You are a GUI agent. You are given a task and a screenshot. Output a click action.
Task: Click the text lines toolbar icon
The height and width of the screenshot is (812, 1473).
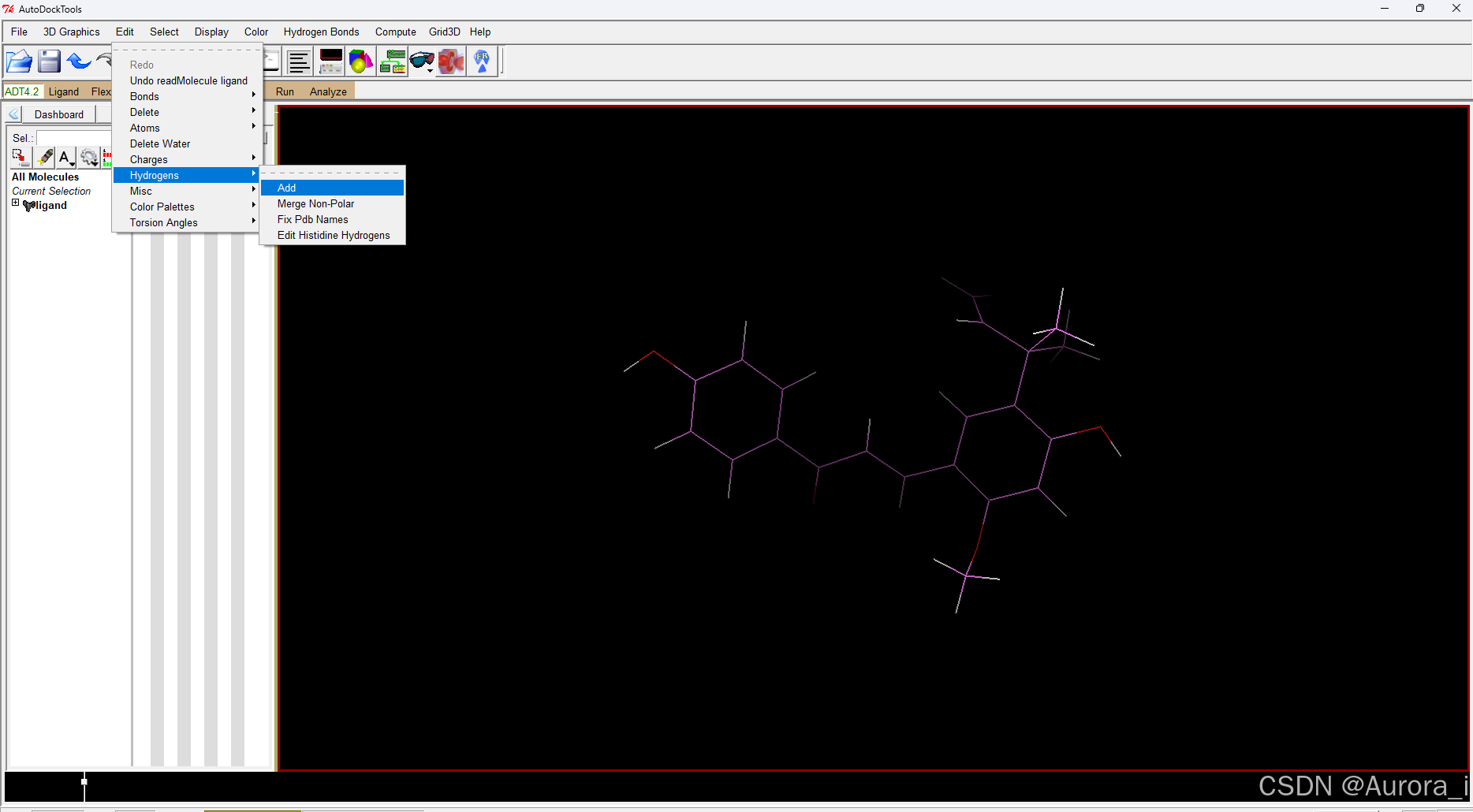click(299, 61)
